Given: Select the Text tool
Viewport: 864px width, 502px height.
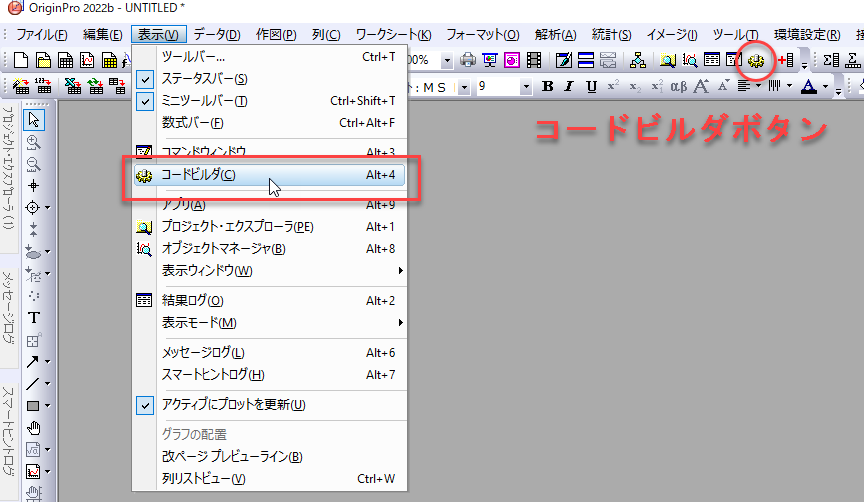Looking at the screenshot, I should [34, 318].
